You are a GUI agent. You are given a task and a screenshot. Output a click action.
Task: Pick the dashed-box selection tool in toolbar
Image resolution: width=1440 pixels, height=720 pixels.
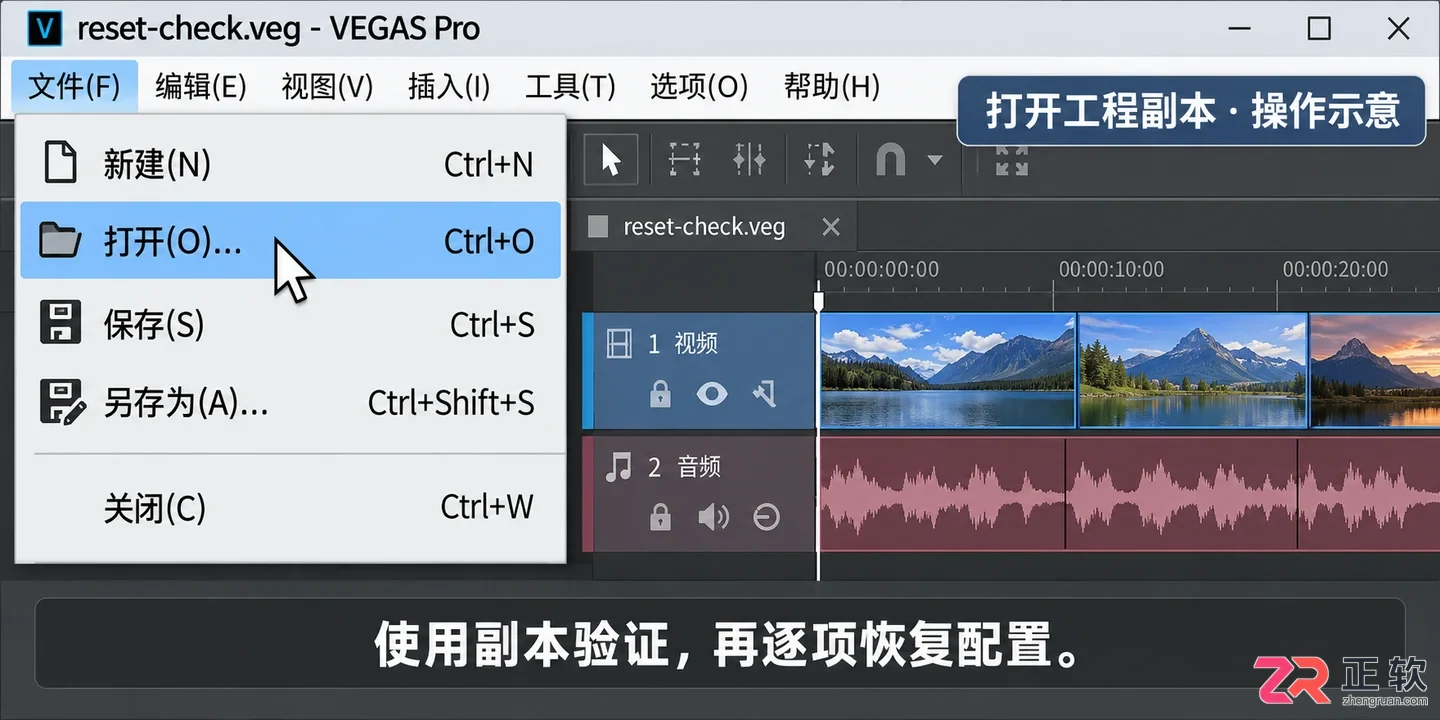(685, 160)
